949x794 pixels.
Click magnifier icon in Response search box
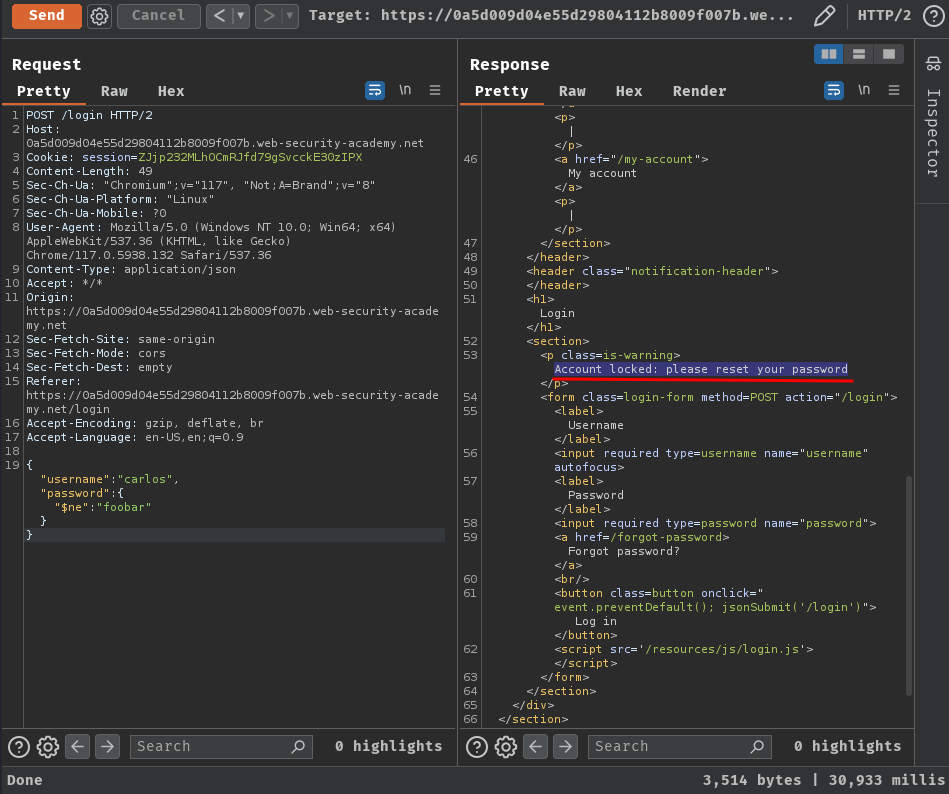point(757,747)
